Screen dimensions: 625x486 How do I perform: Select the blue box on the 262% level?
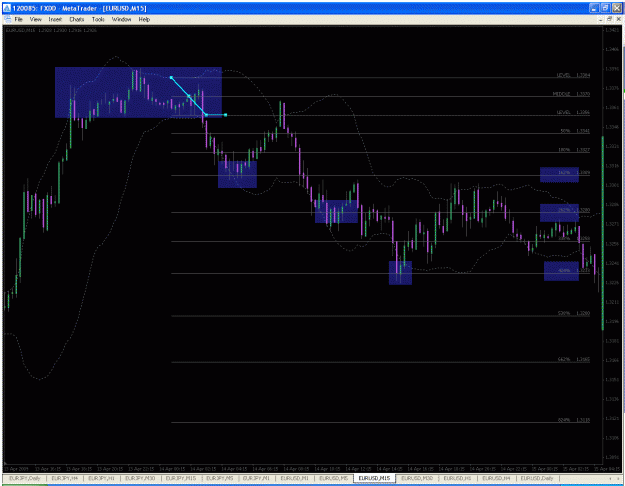pos(560,213)
